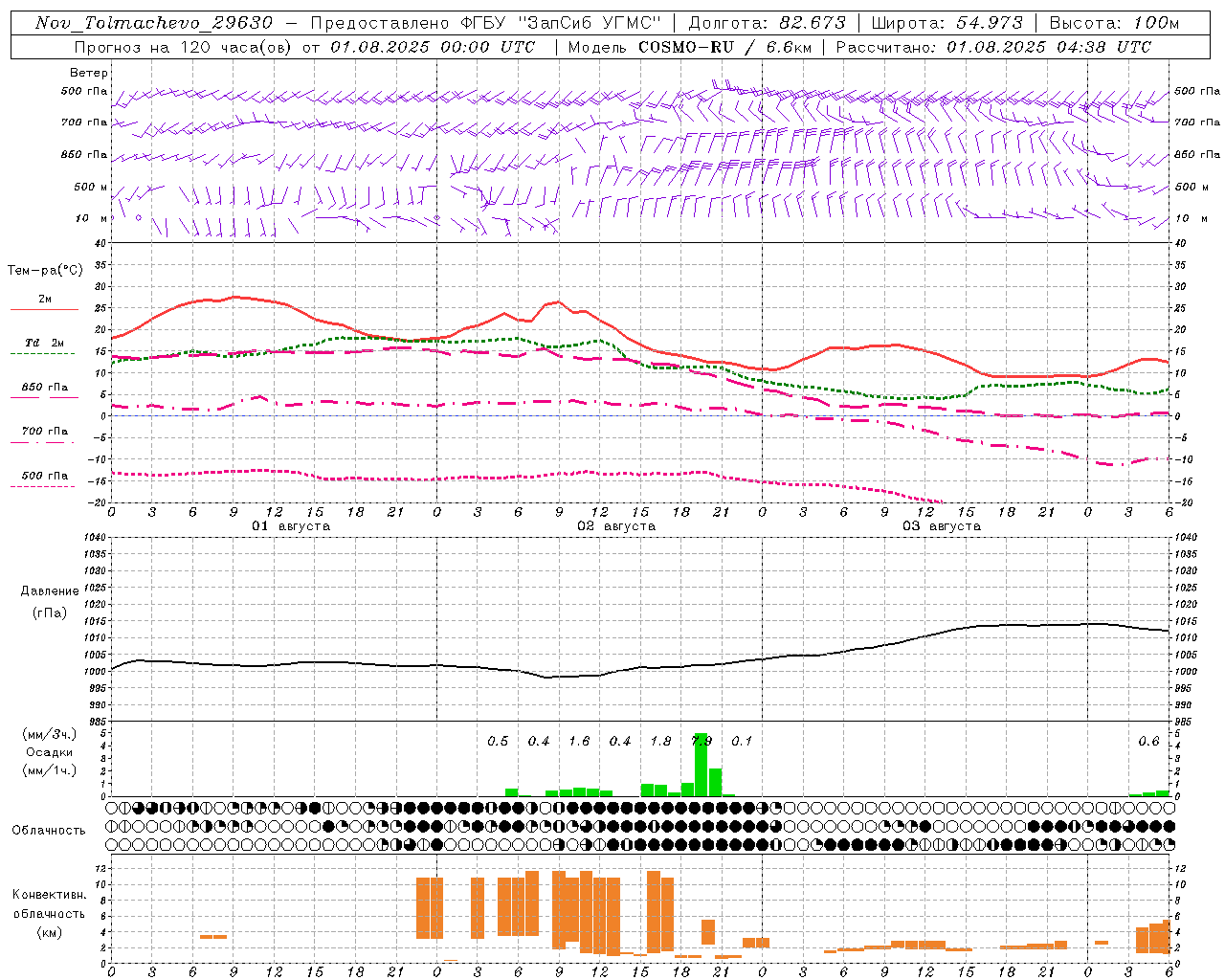
Task: Click the 700 гПа temperature legend entry
Action: pyautogui.click(x=44, y=434)
